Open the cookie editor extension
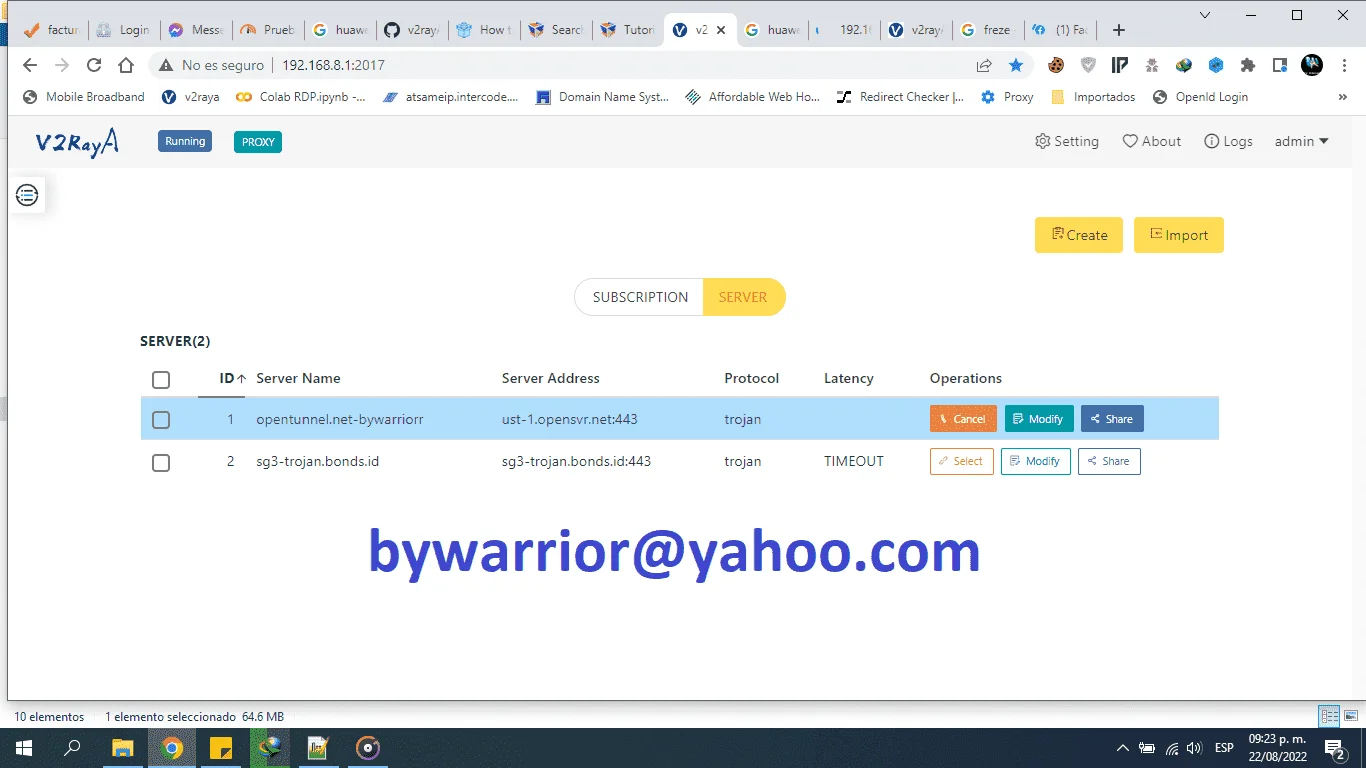 [1056, 65]
